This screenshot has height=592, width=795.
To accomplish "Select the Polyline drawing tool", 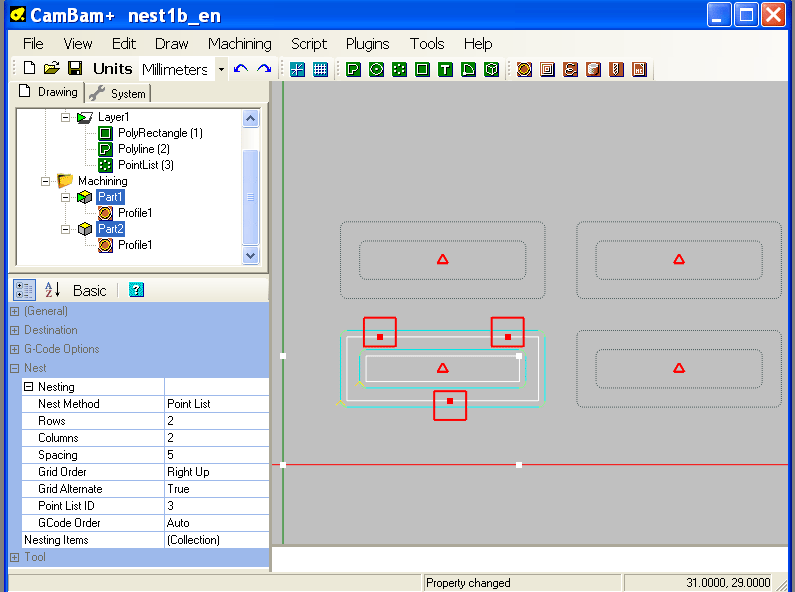I will pos(353,70).
